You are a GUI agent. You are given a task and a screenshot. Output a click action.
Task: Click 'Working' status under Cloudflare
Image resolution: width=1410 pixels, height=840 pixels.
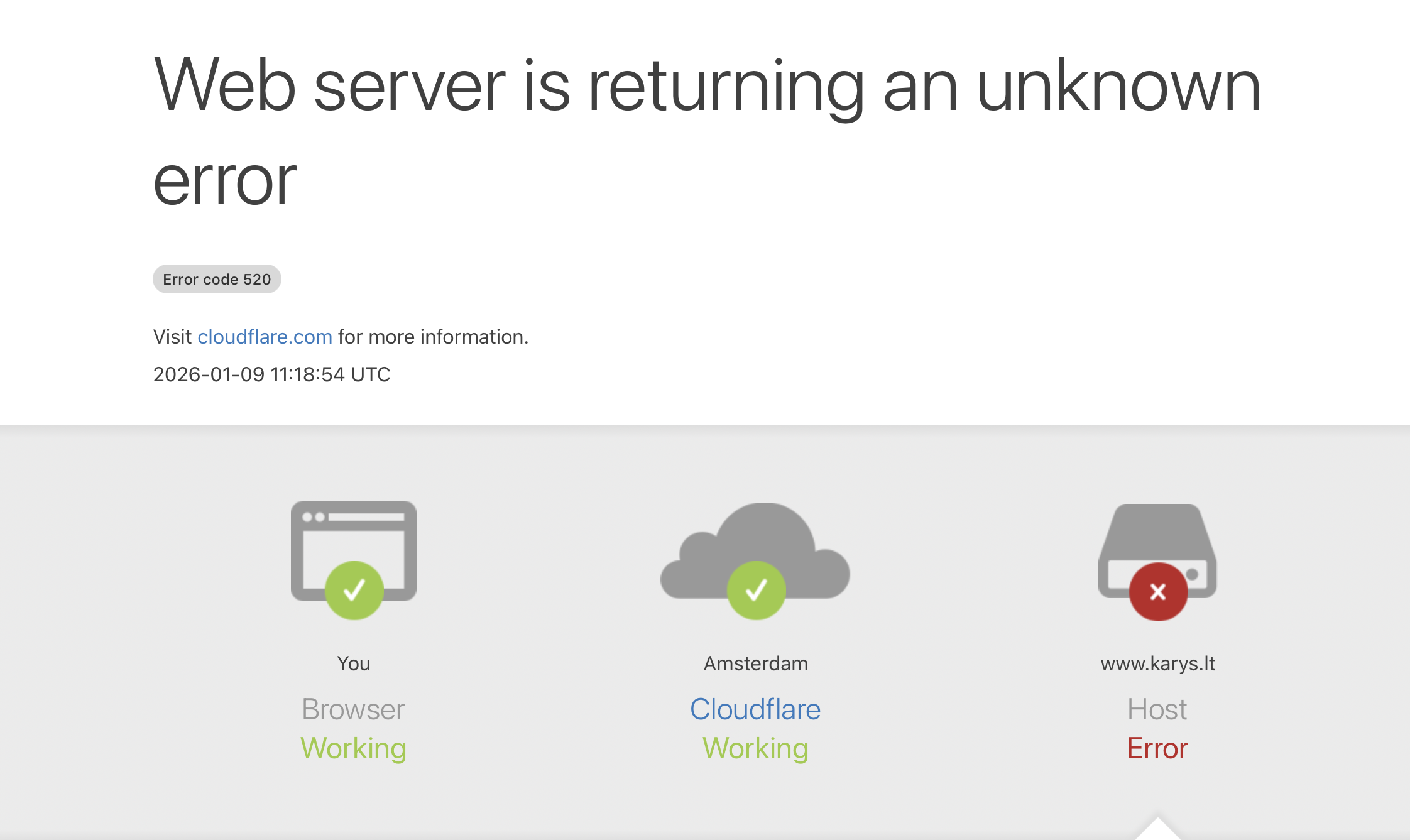755,749
